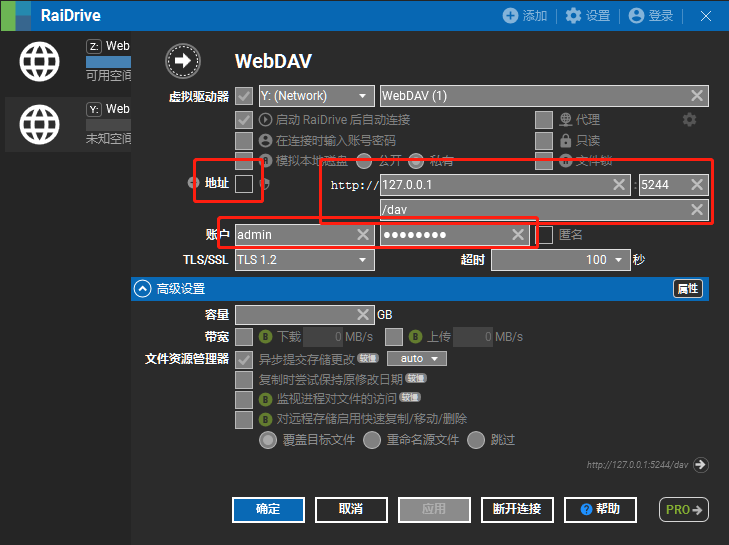
Task: Click the password input field
Action: click(x=454, y=234)
